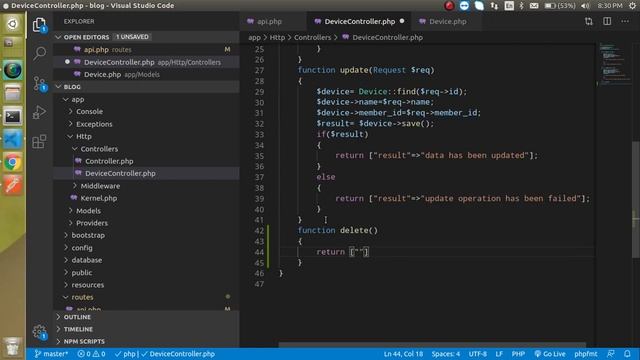640x360 pixels.
Task: Open the Search view in activity bar
Action: (40, 53)
